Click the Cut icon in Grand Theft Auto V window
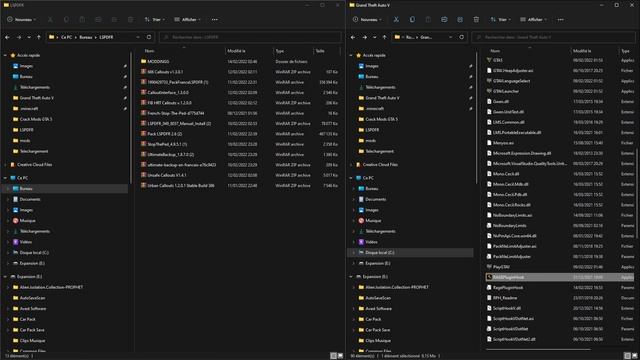This screenshot has height=360, width=640. coord(396,20)
